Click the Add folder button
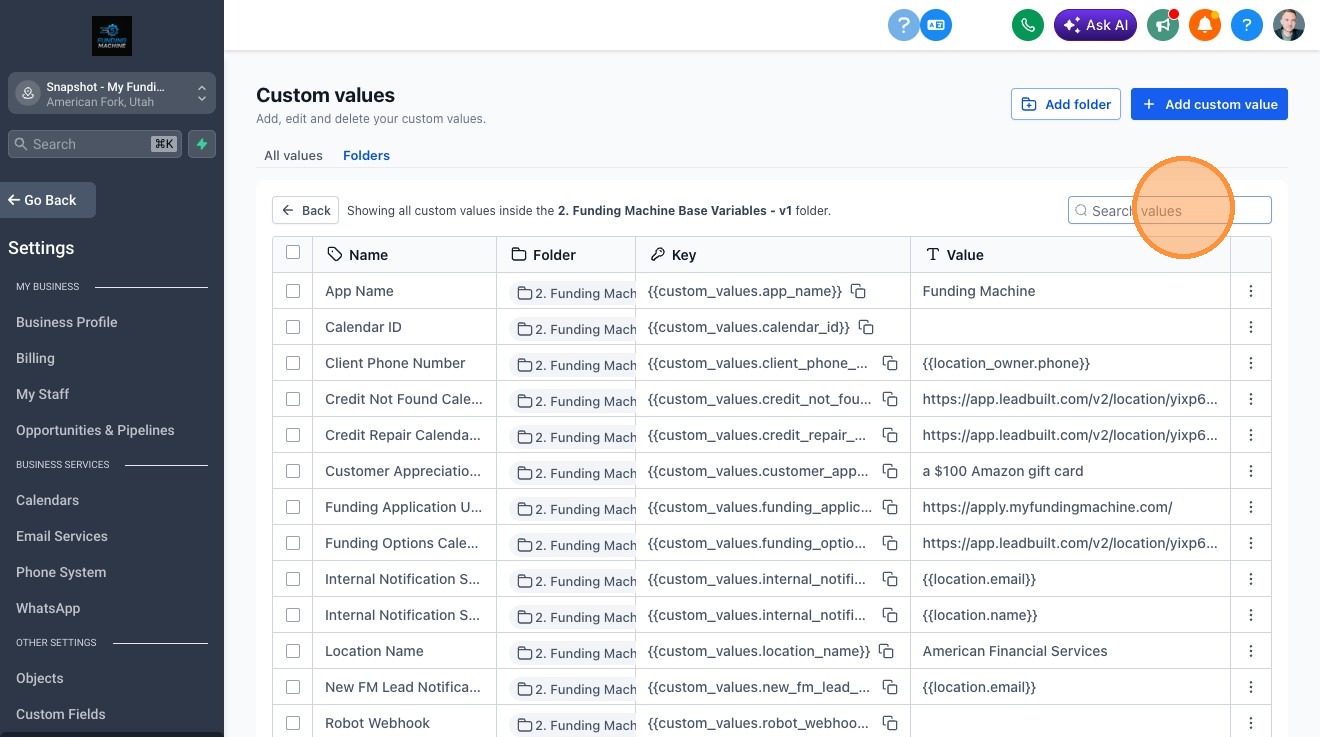1320x737 pixels. (x=1066, y=104)
